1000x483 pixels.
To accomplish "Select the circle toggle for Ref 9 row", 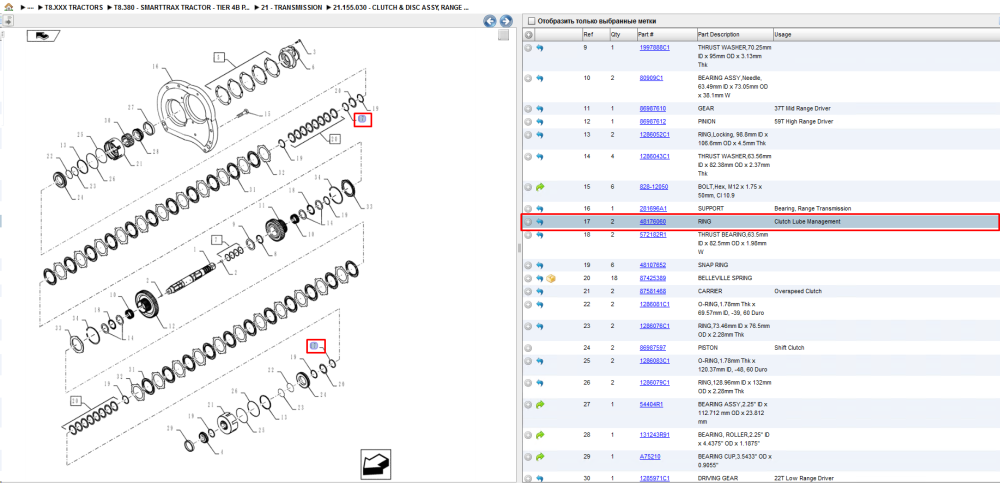I will click(x=528, y=48).
